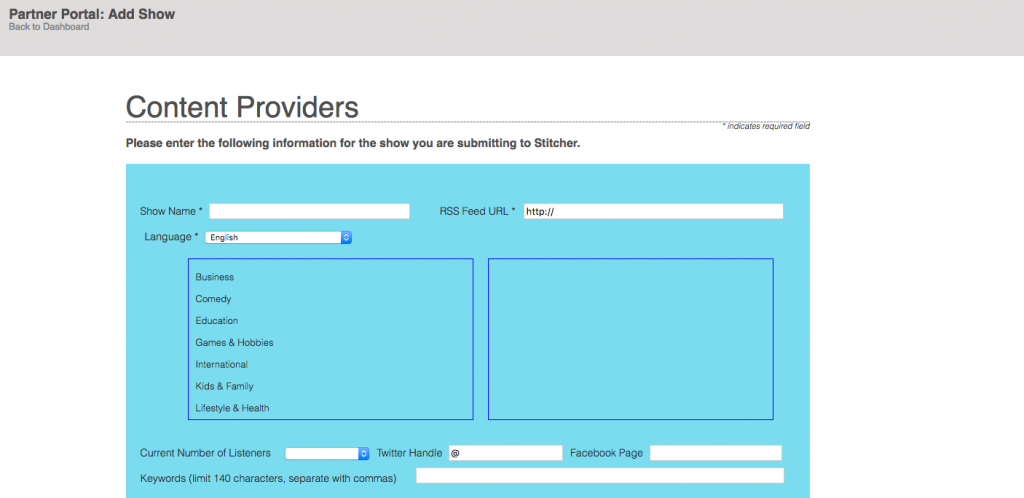The width and height of the screenshot is (1024, 498).
Task: Choose Comedy in the category list
Action: click(x=214, y=299)
